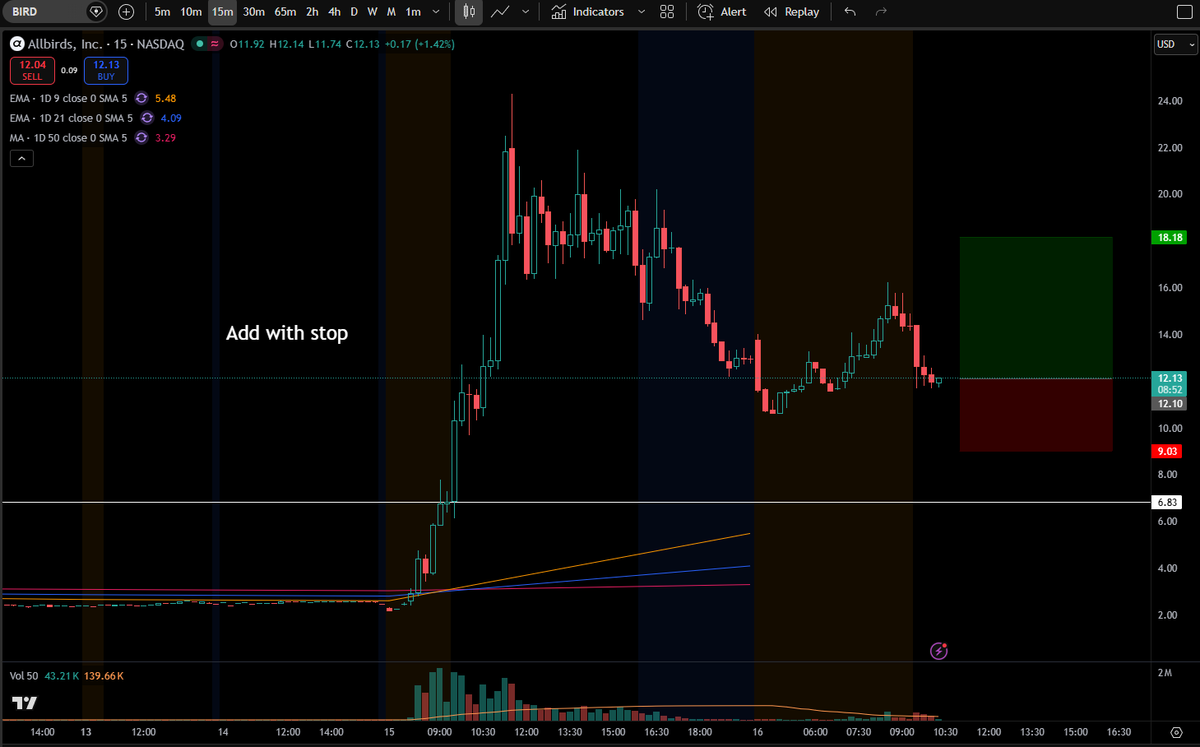Viewport: 1200px width, 747px height.
Task: Select the 'Add with stop' text annotation
Action: click(287, 333)
